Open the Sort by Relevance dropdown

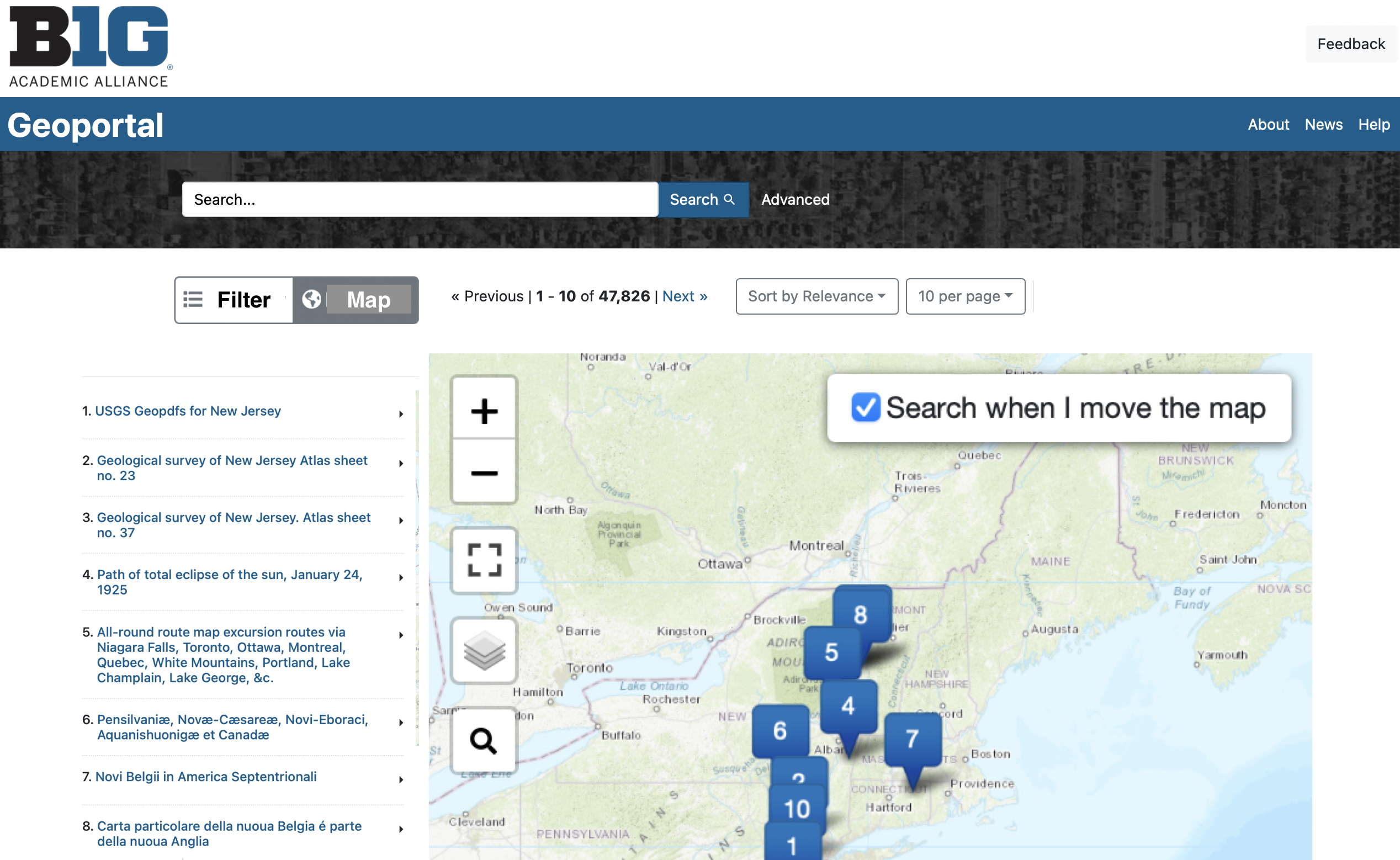817,296
